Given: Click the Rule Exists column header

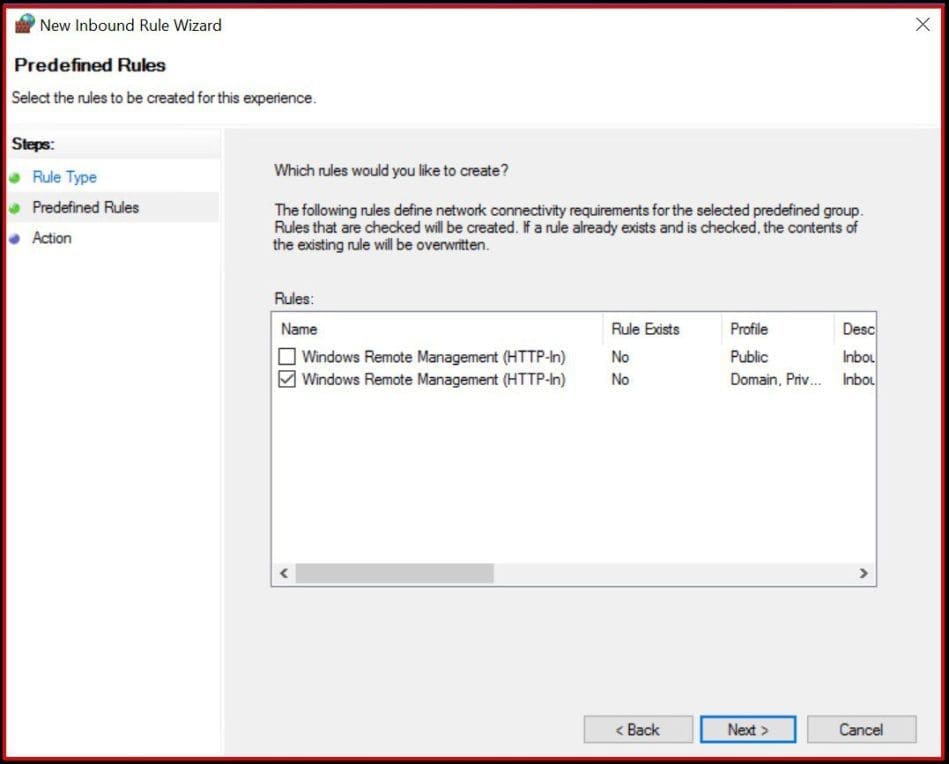Looking at the screenshot, I should pyautogui.click(x=644, y=329).
